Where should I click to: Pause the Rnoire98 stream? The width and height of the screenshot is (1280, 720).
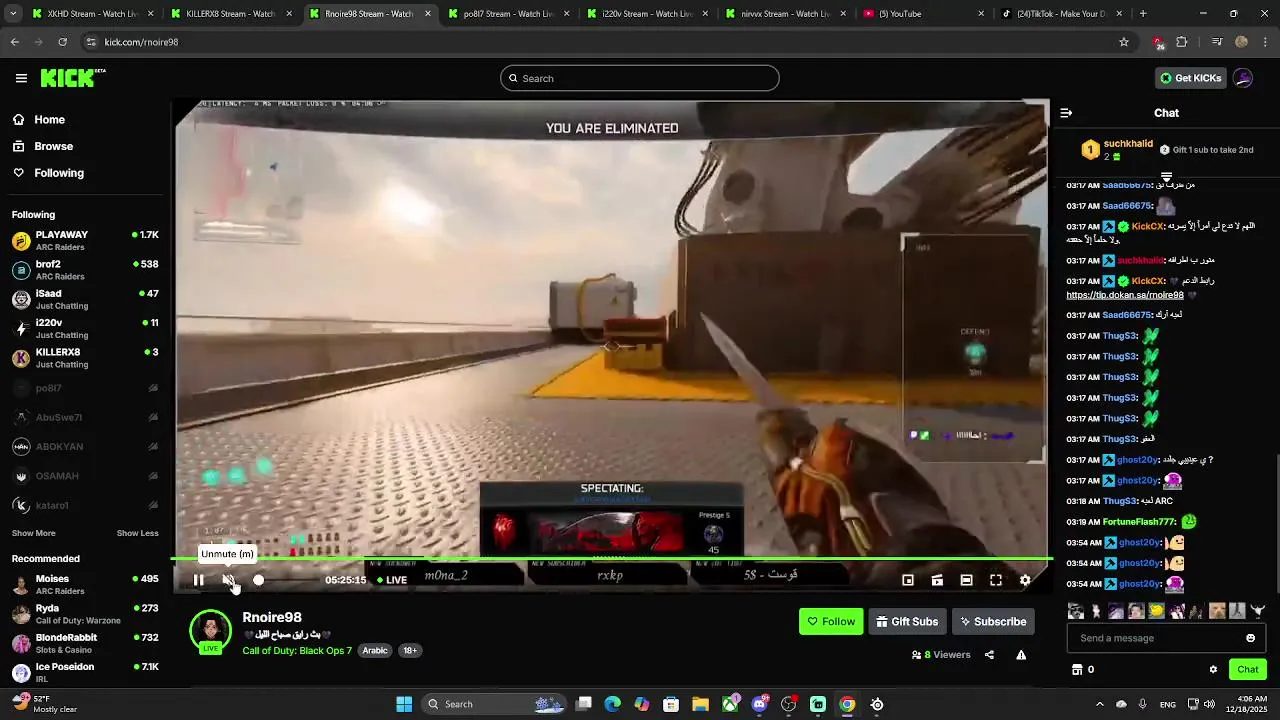(198, 580)
